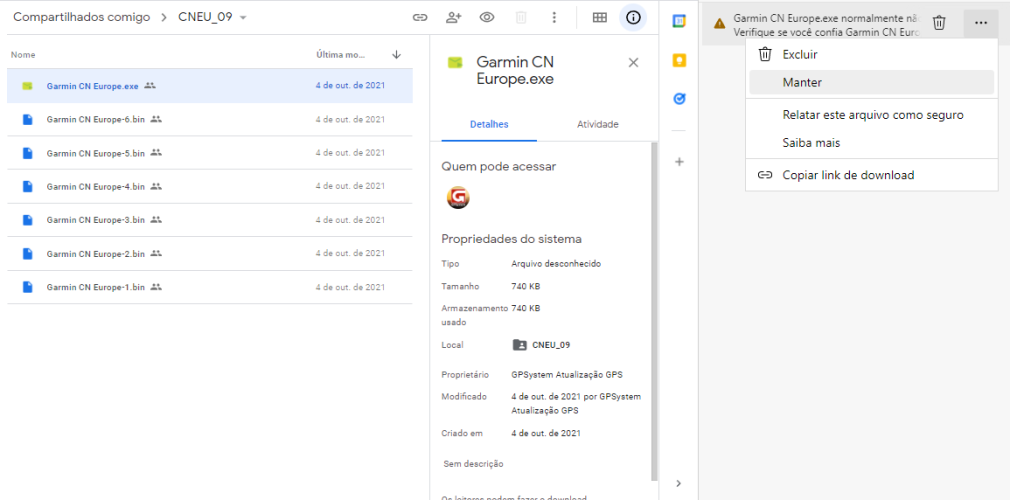Switch to grid layout view
The width and height of the screenshot is (1010, 500).
pos(600,18)
